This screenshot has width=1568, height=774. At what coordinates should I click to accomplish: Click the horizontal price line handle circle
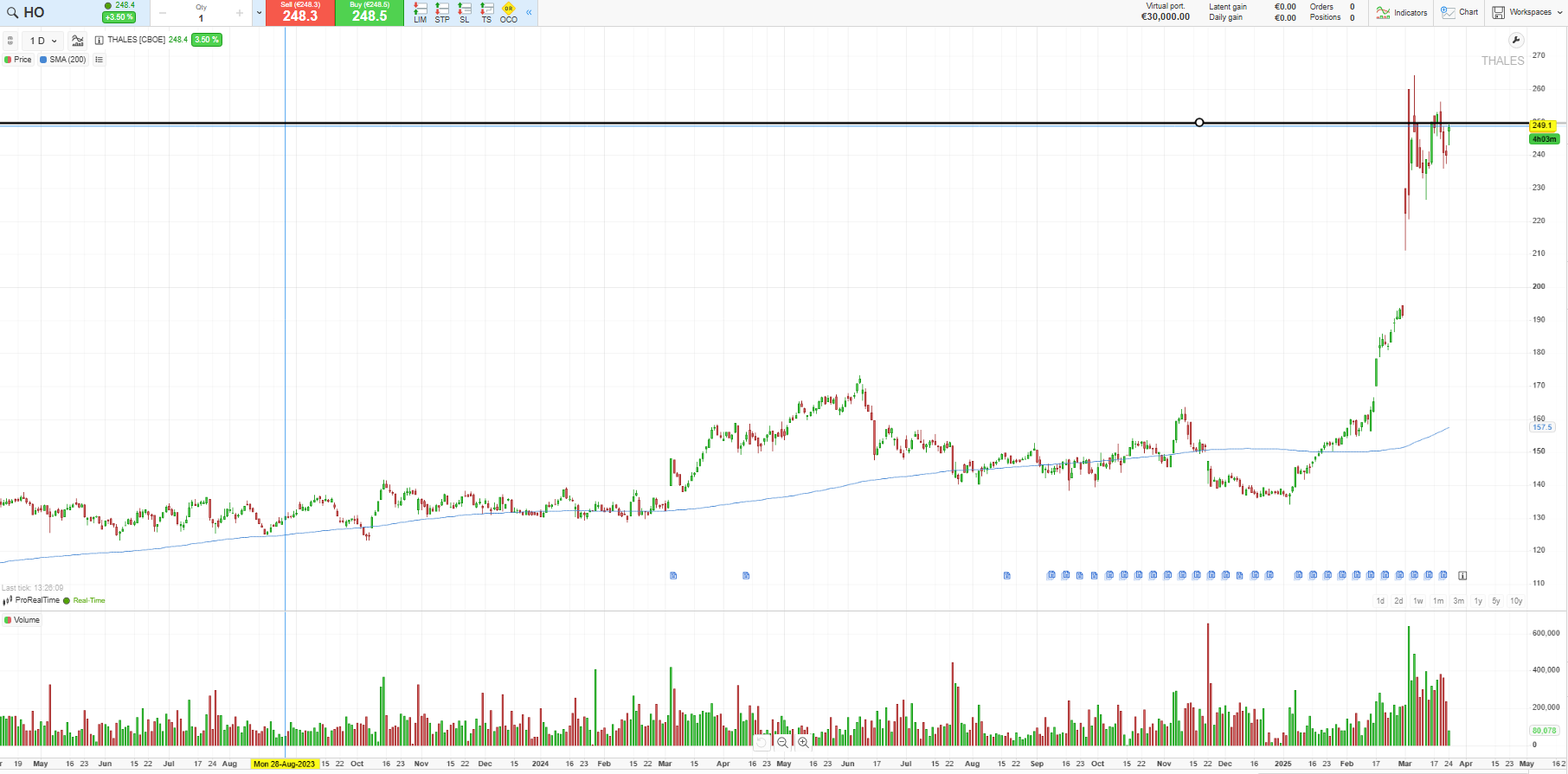(1199, 123)
